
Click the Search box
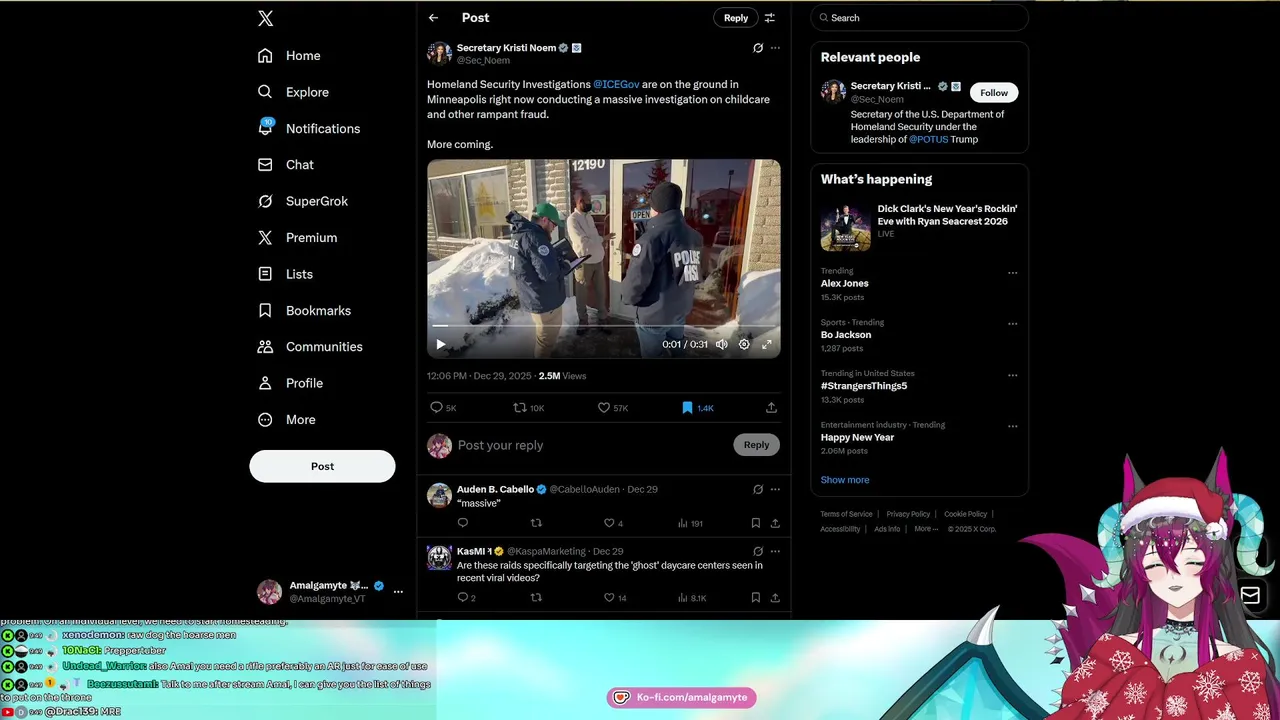click(x=920, y=18)
